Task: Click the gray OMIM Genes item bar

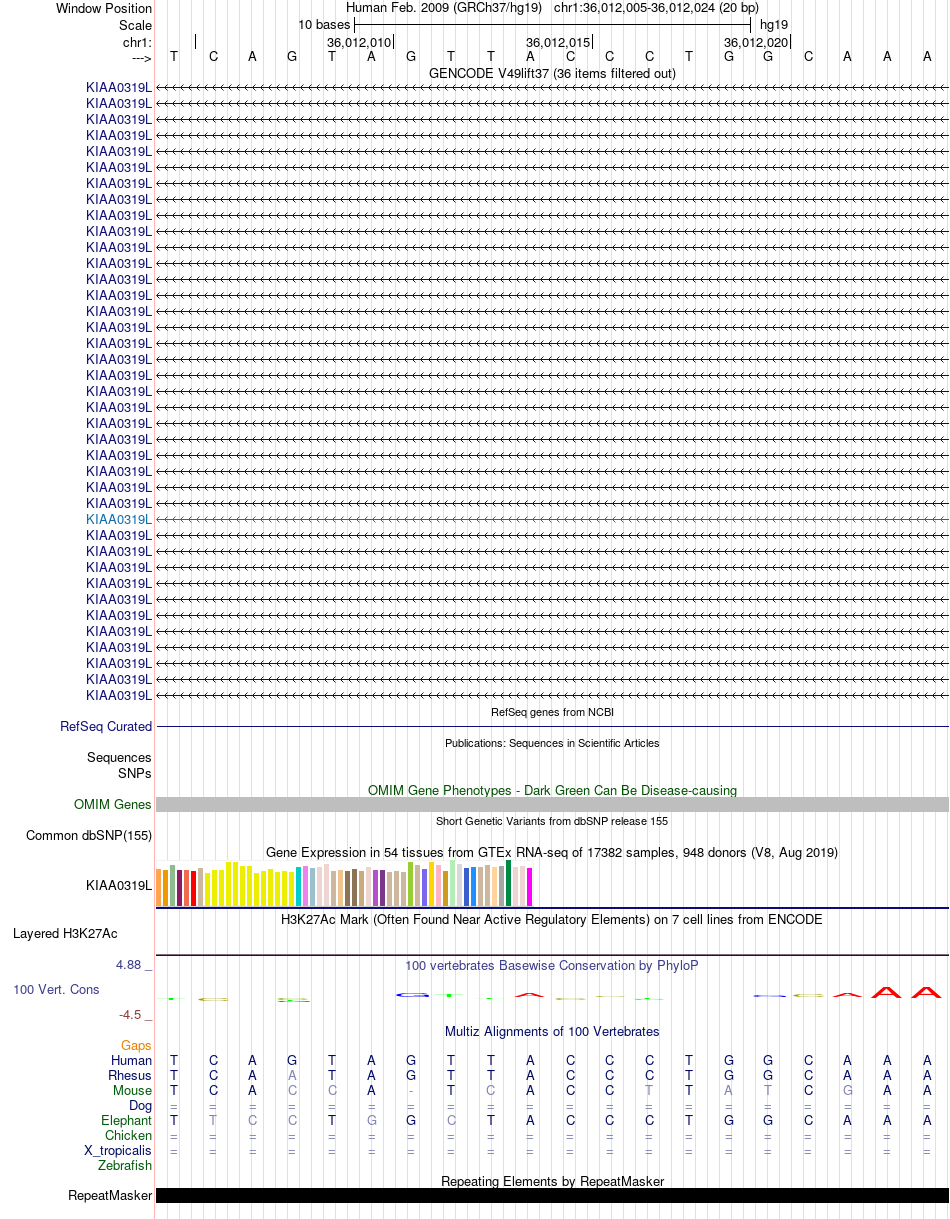Action: coord(552,804)
